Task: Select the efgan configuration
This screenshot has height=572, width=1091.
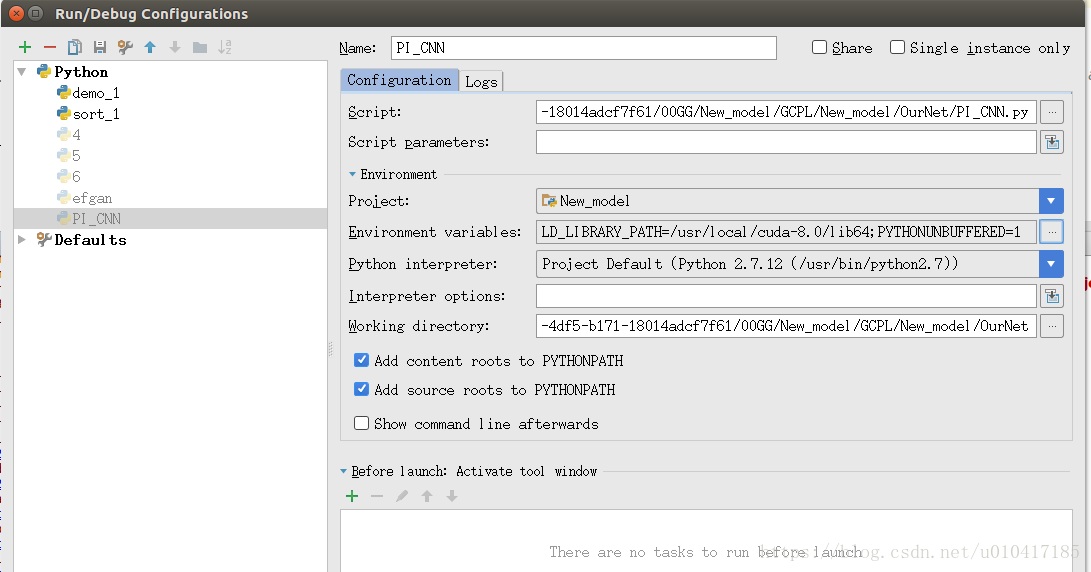Action: pos(85,198)
